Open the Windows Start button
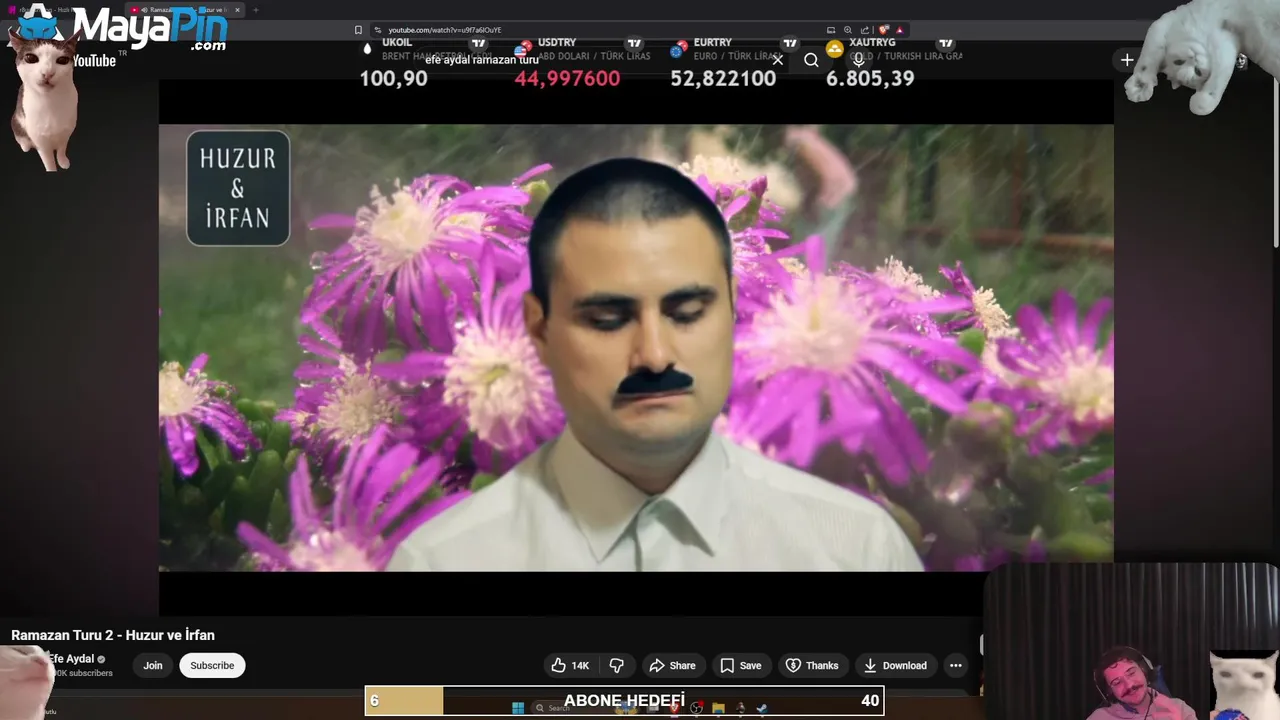 coord(518,708)
